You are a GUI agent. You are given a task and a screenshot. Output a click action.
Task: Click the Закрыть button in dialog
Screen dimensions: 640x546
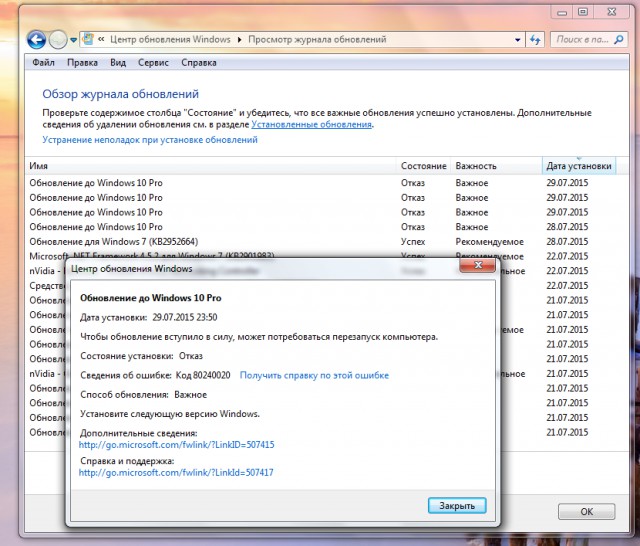(457, 506)
